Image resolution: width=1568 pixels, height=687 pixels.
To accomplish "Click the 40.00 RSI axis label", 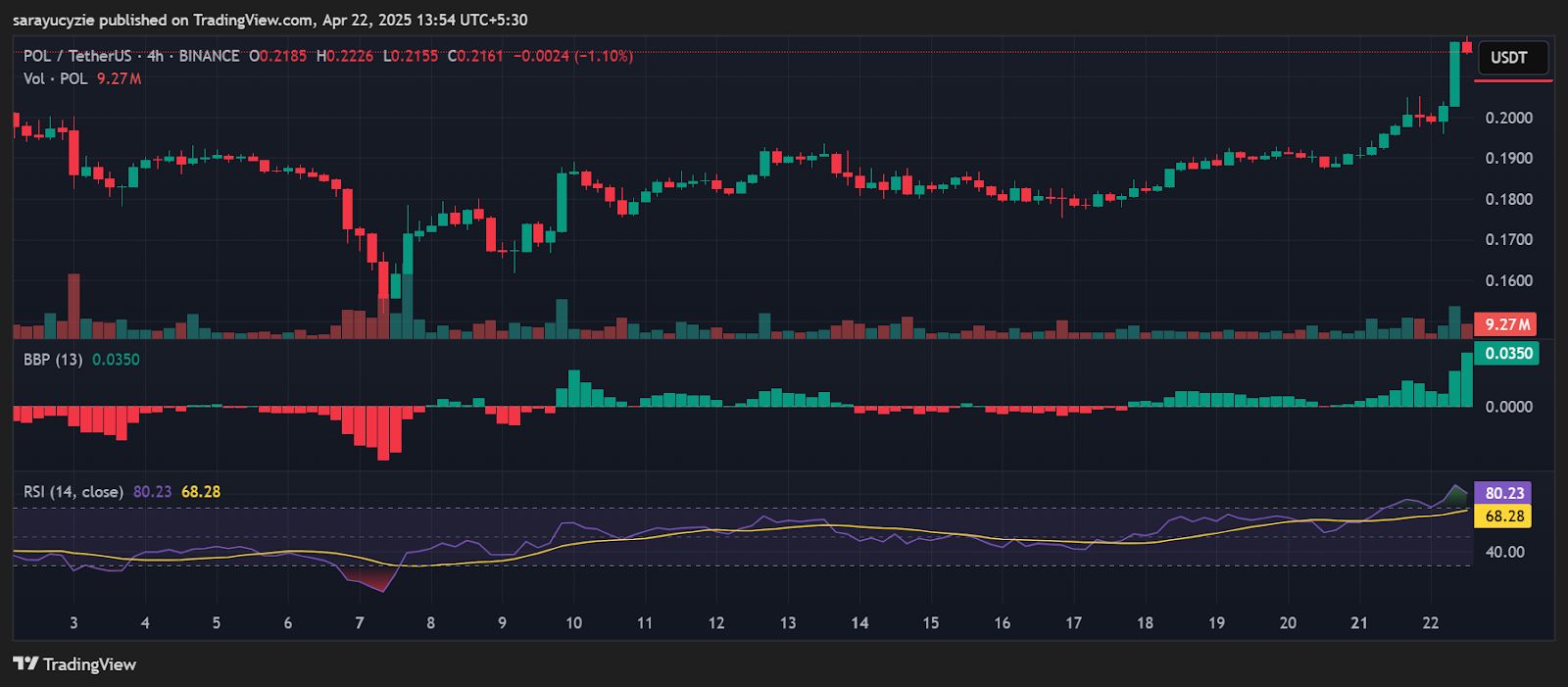I will click(1505, 553).
